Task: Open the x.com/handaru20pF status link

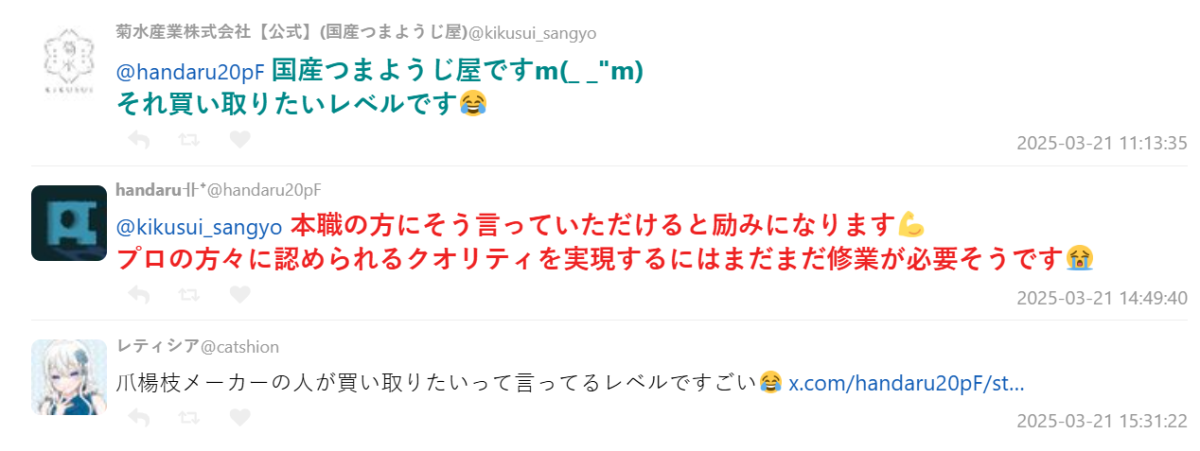Action: pos(906,383)
